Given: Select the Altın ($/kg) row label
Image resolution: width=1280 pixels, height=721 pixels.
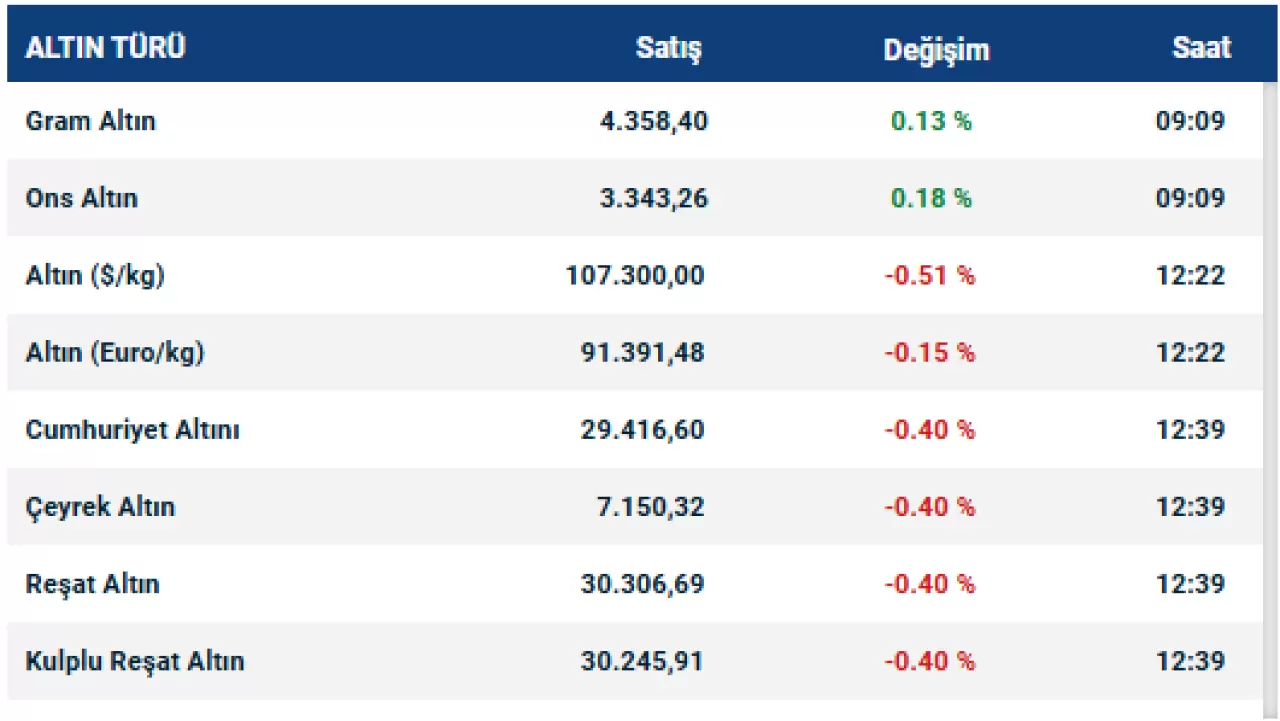Looking at the screenshot, I should [95, 275].
